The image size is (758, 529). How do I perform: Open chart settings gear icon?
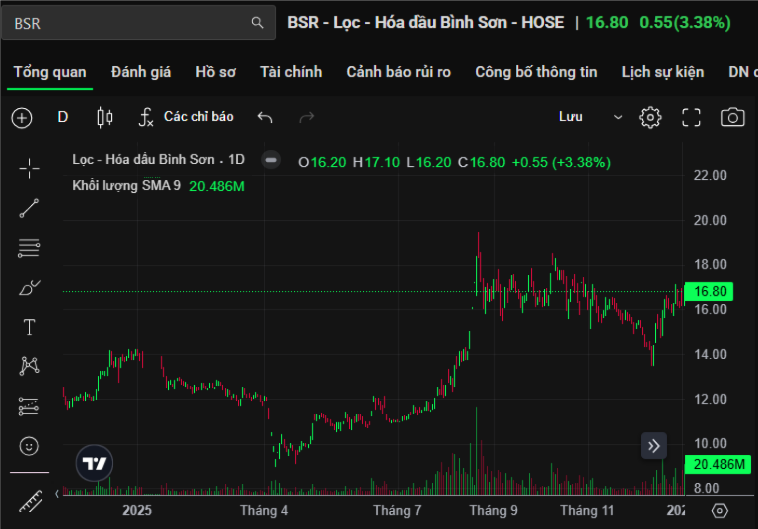(x=650, y=117)
